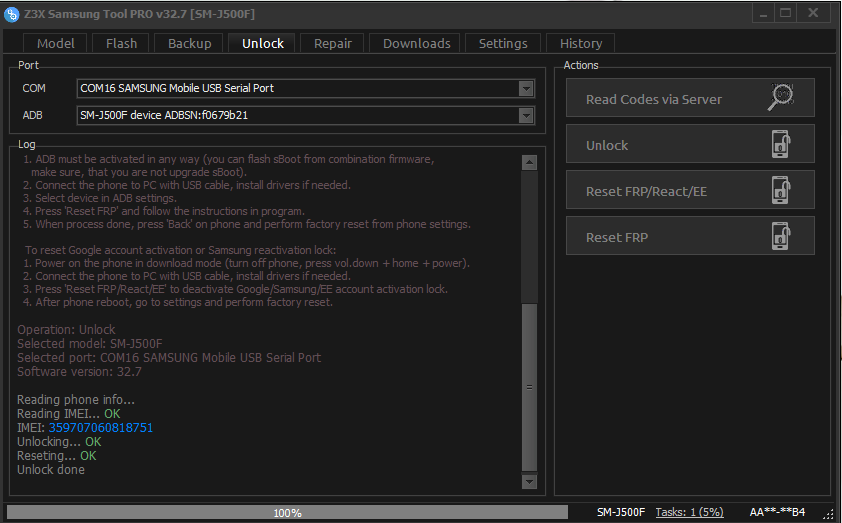Select the COM16 SAMSUNG Mobile USB Serial Port field
Screen dimensions: 842x523
pos(306,89)
